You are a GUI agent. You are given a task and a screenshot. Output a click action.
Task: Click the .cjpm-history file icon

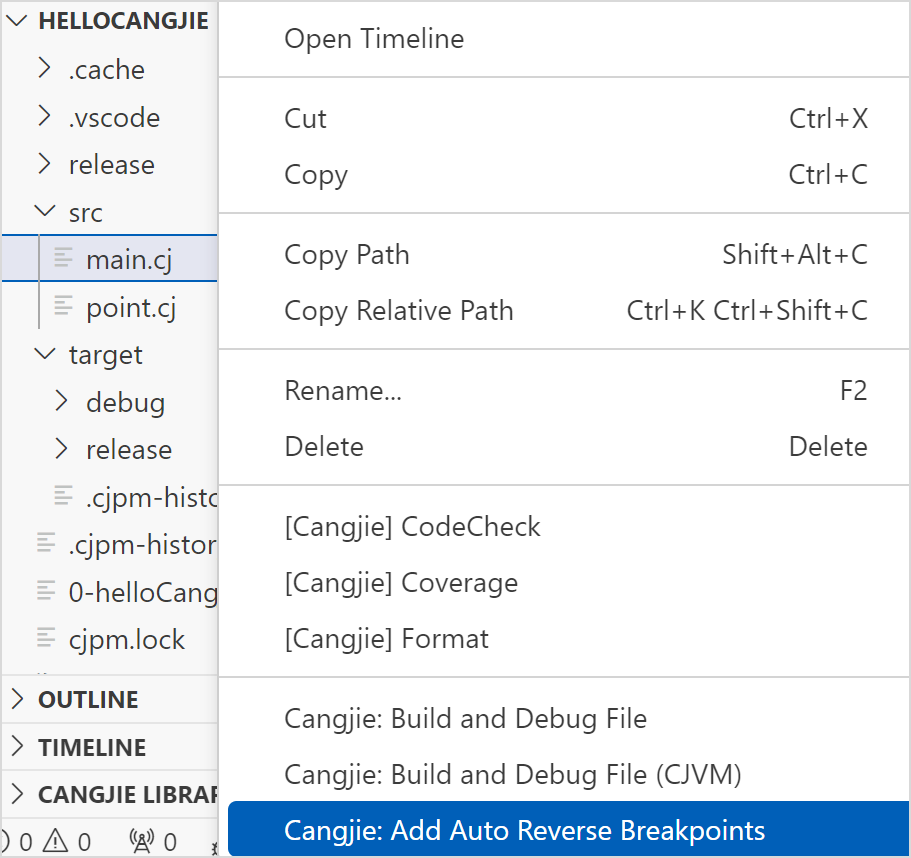point(45,544)
